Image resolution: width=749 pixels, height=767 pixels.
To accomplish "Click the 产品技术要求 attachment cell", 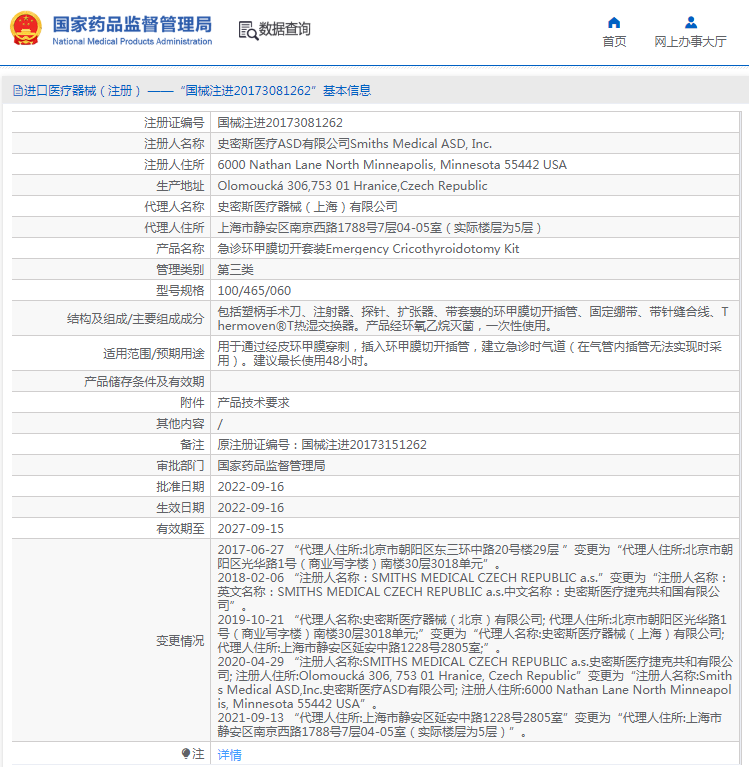I will coord(254,402).
